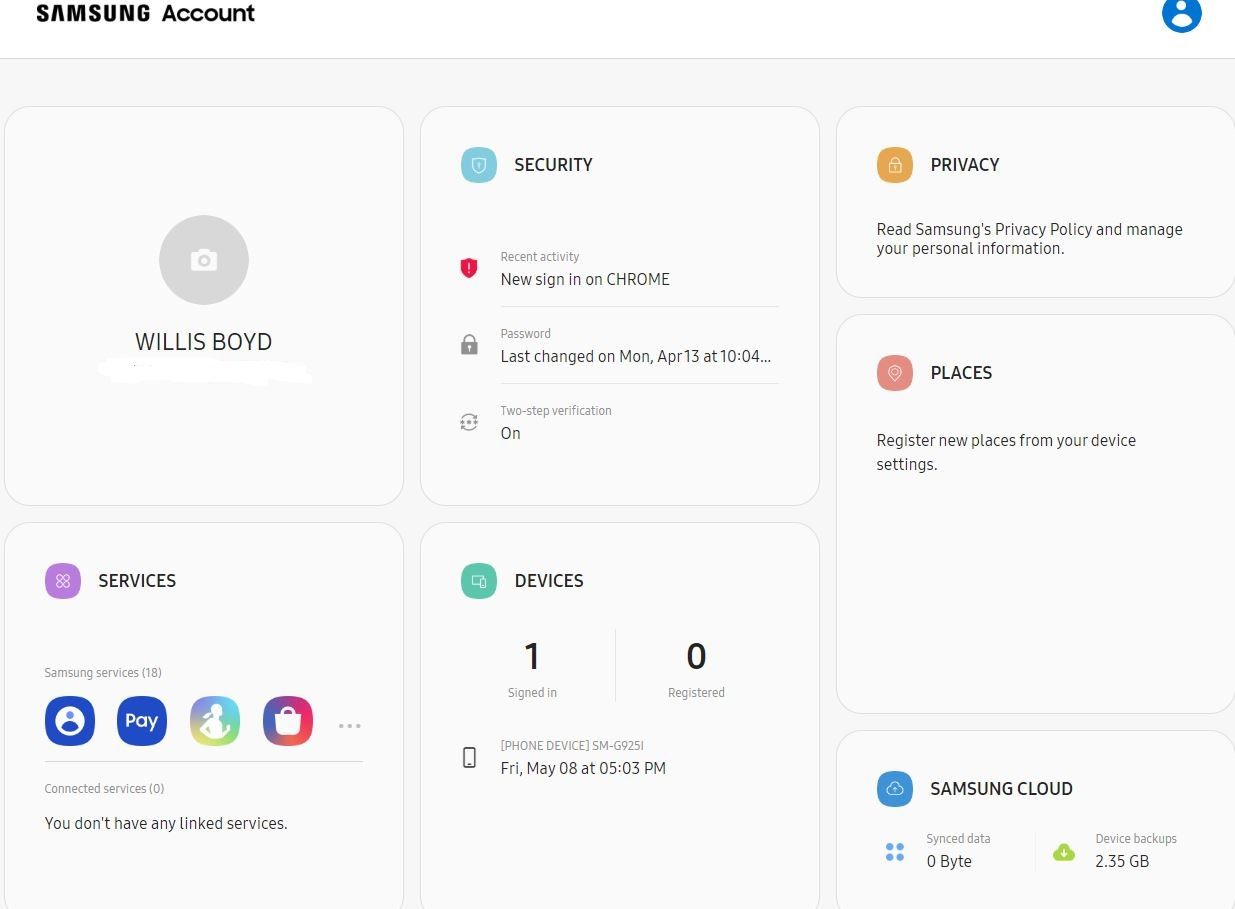
Task: Open Password last changed entry
Action: (x=634, y=346)
